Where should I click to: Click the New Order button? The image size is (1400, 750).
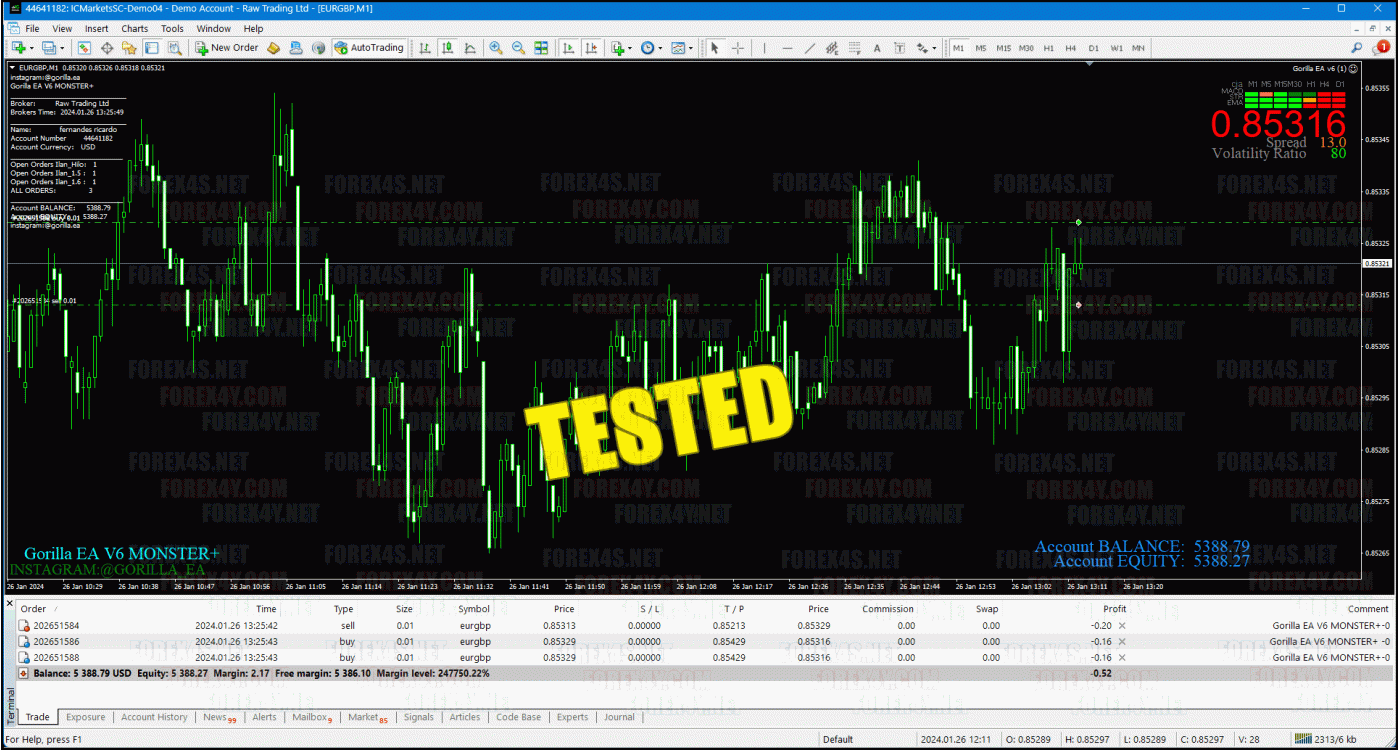pos(227,47)
